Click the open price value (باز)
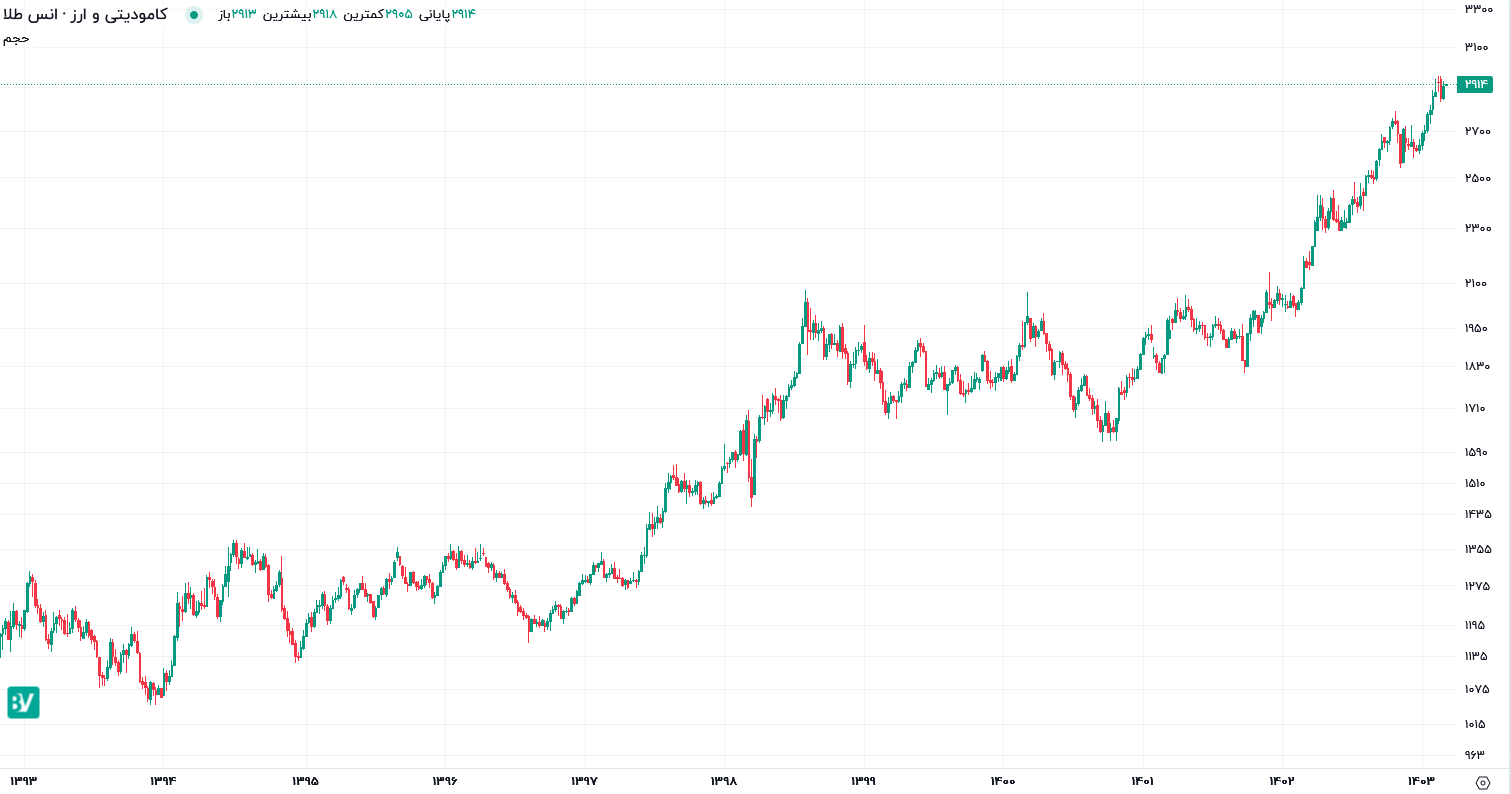This screenshot has width=1511, height=794. [244, 14]
